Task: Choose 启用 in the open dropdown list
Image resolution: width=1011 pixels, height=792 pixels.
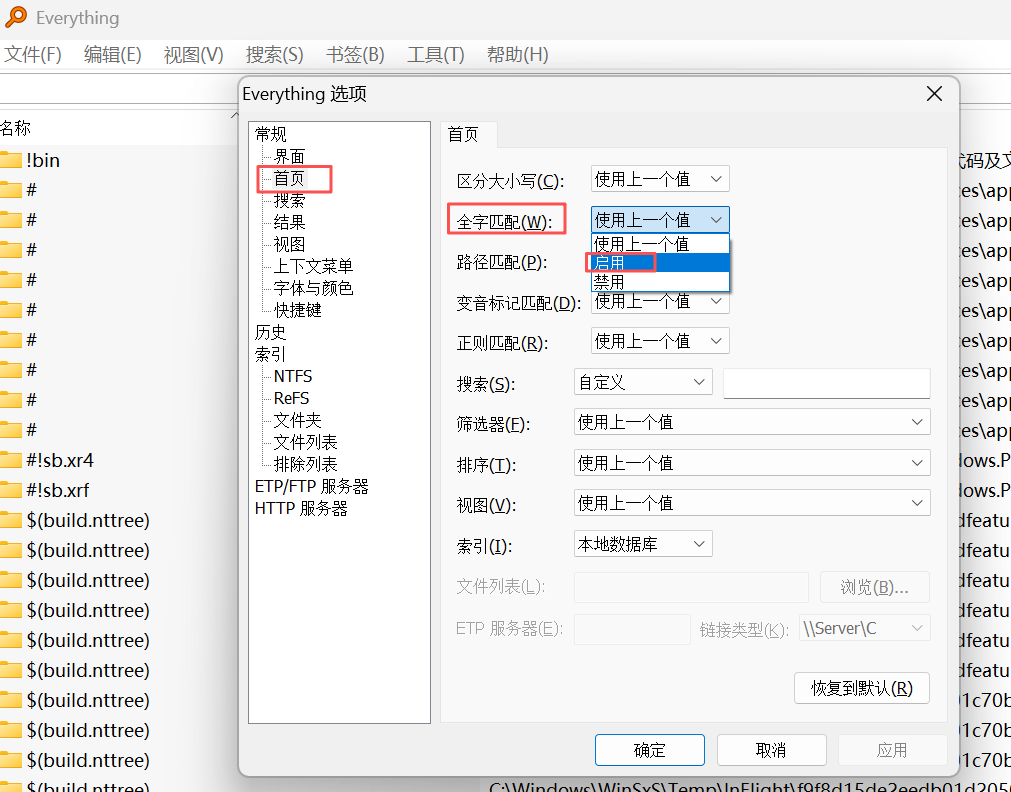Action: (x=660, y=262)
